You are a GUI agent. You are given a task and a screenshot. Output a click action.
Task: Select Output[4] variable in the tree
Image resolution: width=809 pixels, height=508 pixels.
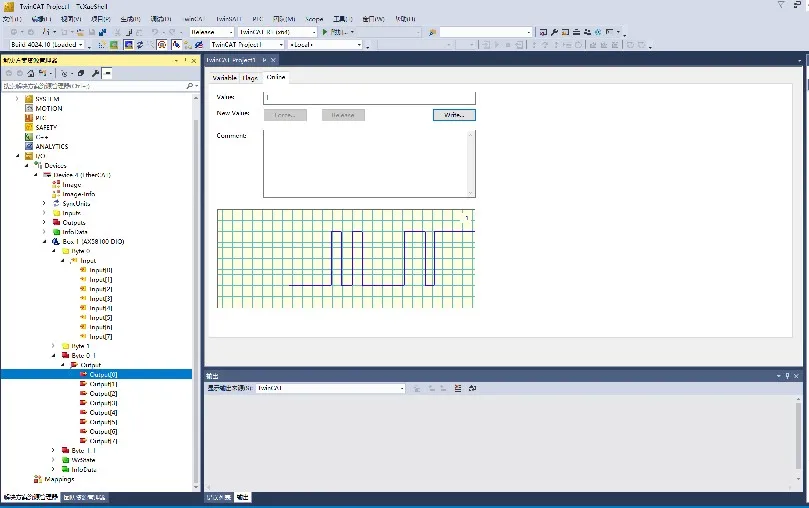pos(103,413)
